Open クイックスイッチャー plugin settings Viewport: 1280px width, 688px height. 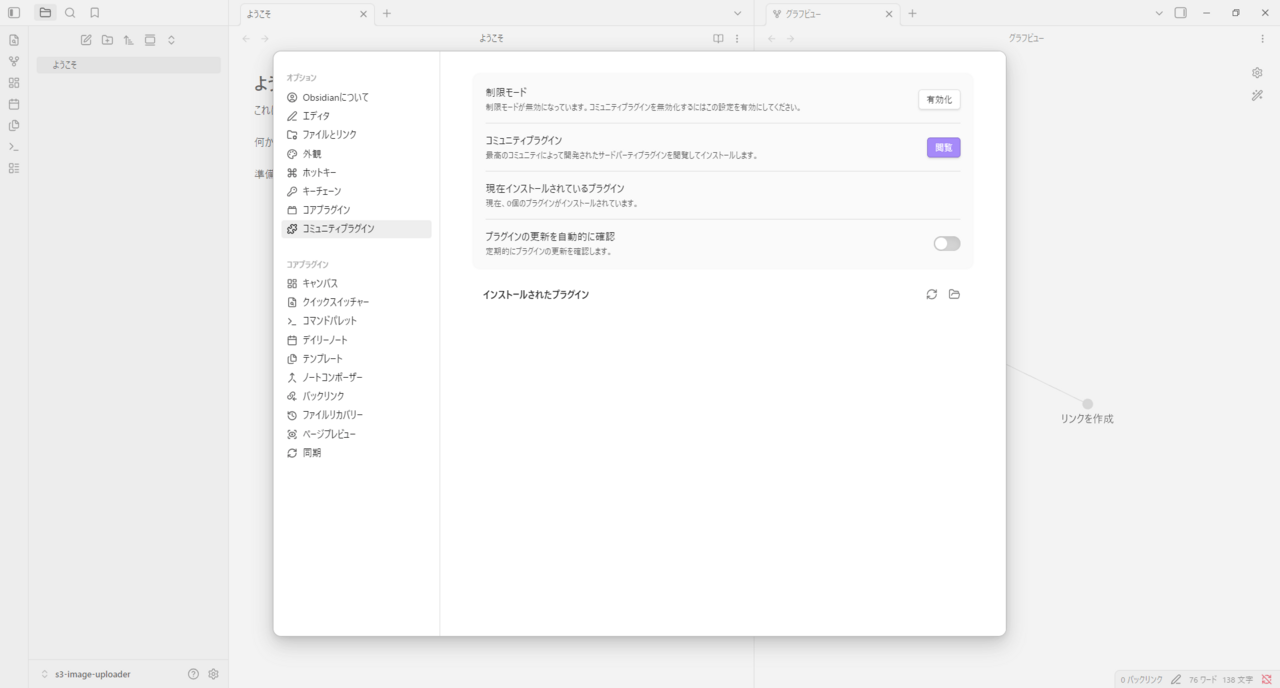356,302
